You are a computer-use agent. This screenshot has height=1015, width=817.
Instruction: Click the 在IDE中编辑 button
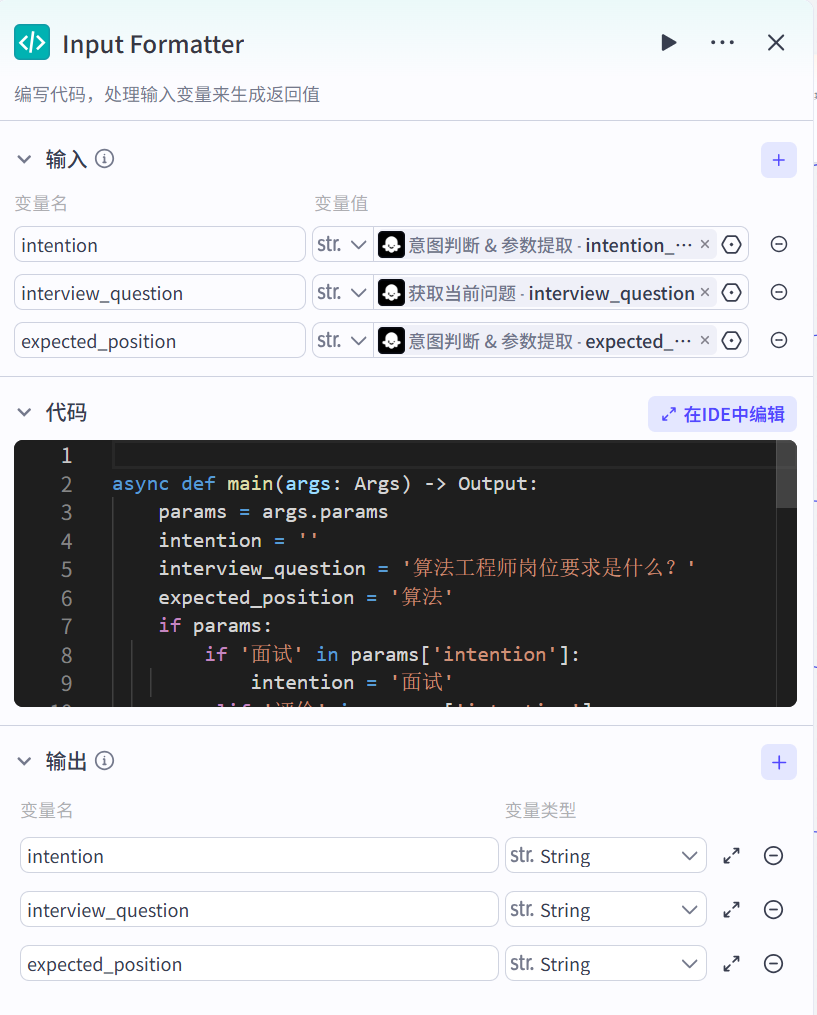pyautogui.click(x=722, y=414)
